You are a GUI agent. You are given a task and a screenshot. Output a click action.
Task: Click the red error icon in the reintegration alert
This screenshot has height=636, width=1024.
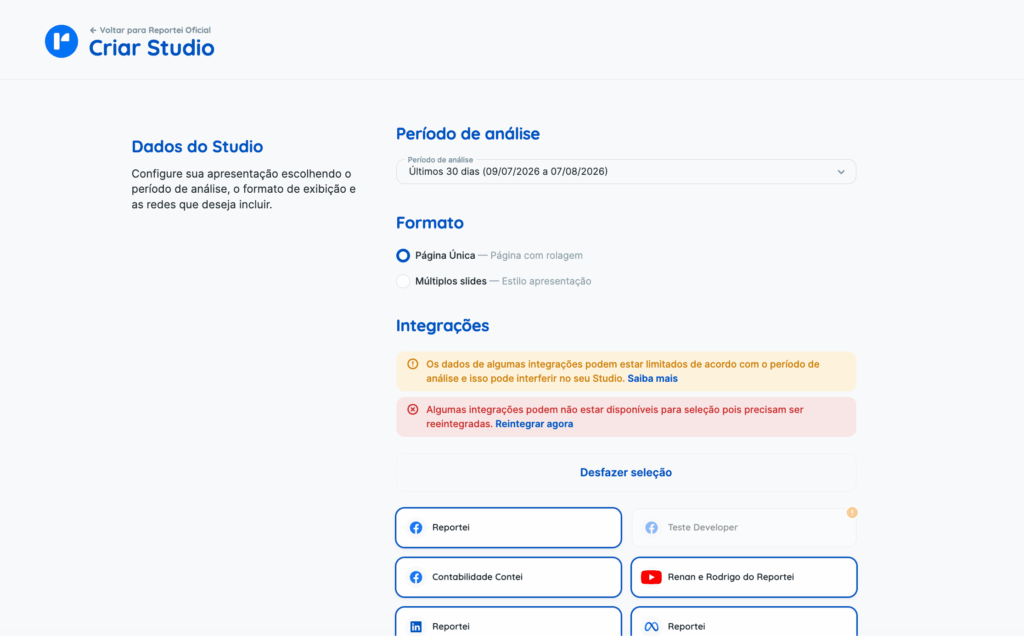point(413,409)
